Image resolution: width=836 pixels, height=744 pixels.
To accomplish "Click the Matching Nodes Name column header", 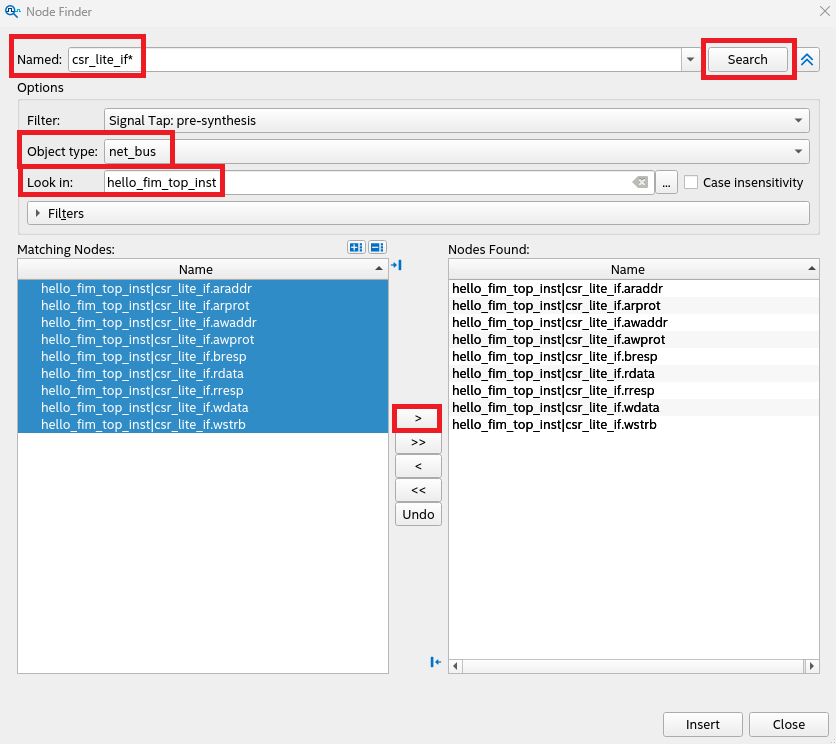I will 203,269.
